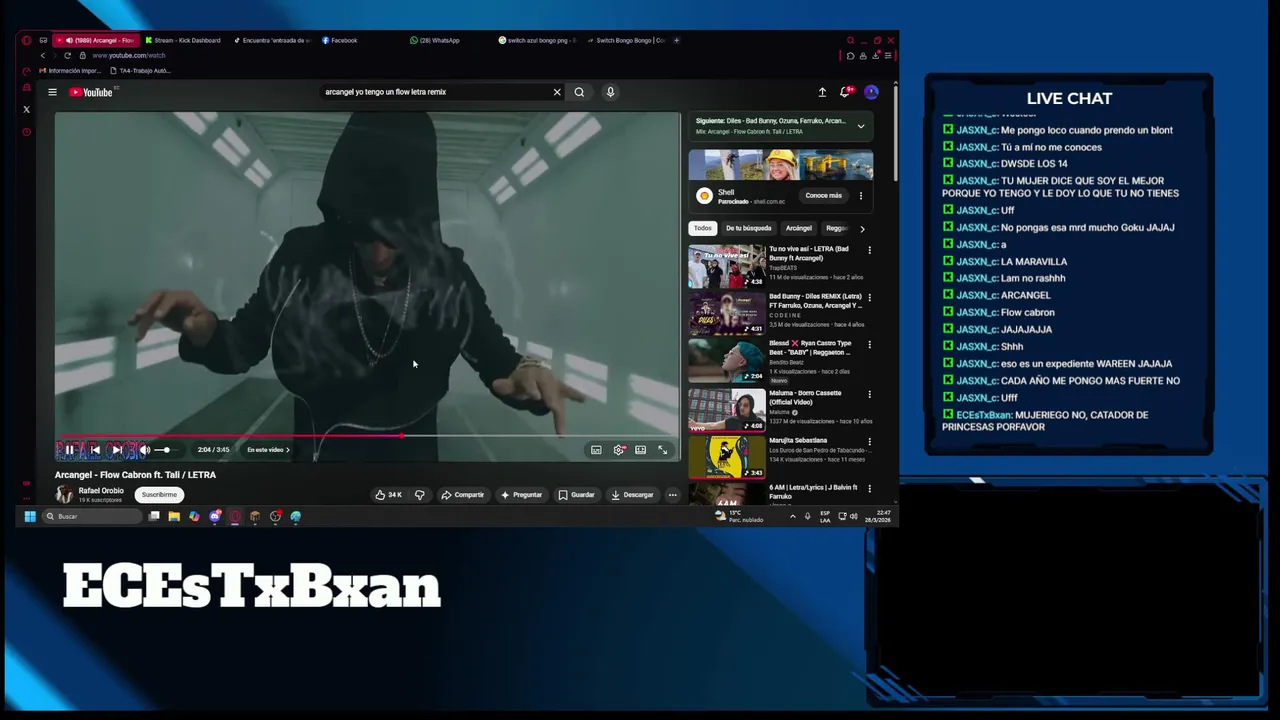
Task: Click the Guardar save button
Action: (577, 495)
